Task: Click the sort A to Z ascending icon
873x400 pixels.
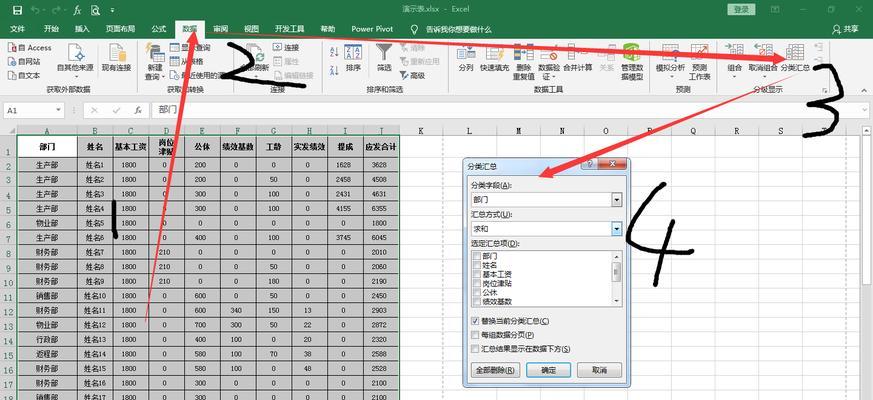Action: (x=334, y=52)
